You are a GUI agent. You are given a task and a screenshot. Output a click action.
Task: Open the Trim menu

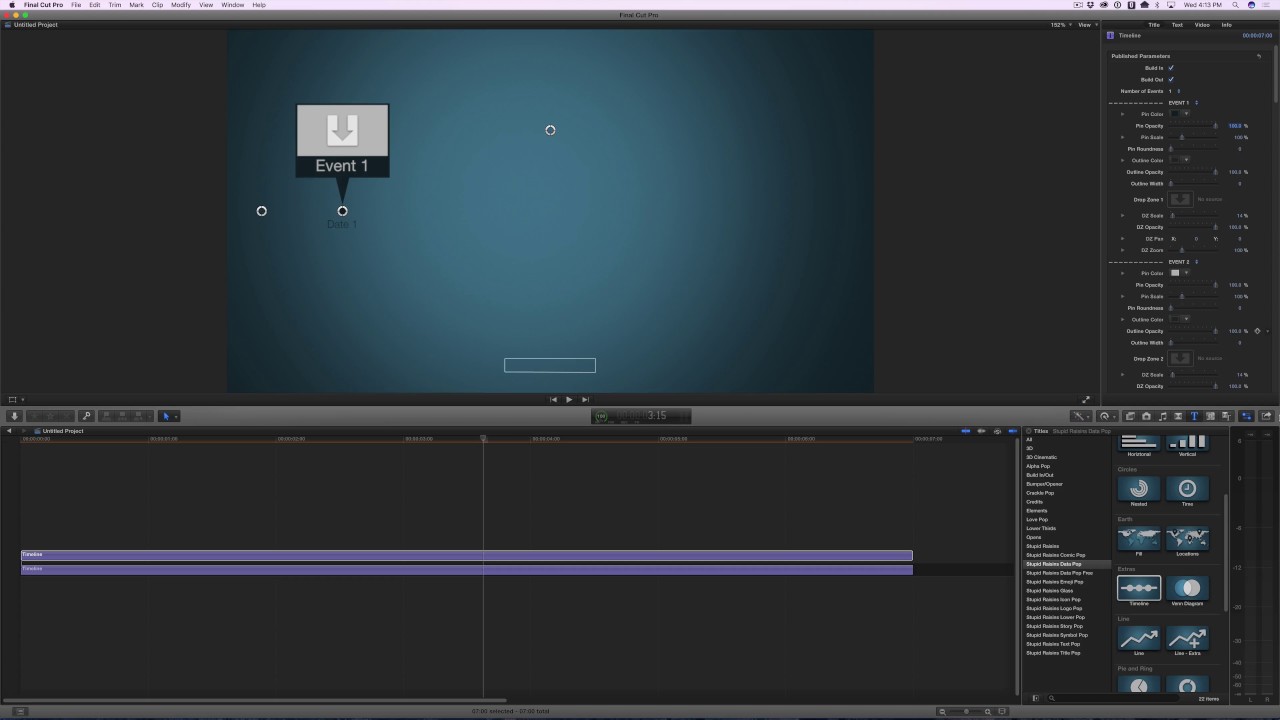click(x=115, y=5)
